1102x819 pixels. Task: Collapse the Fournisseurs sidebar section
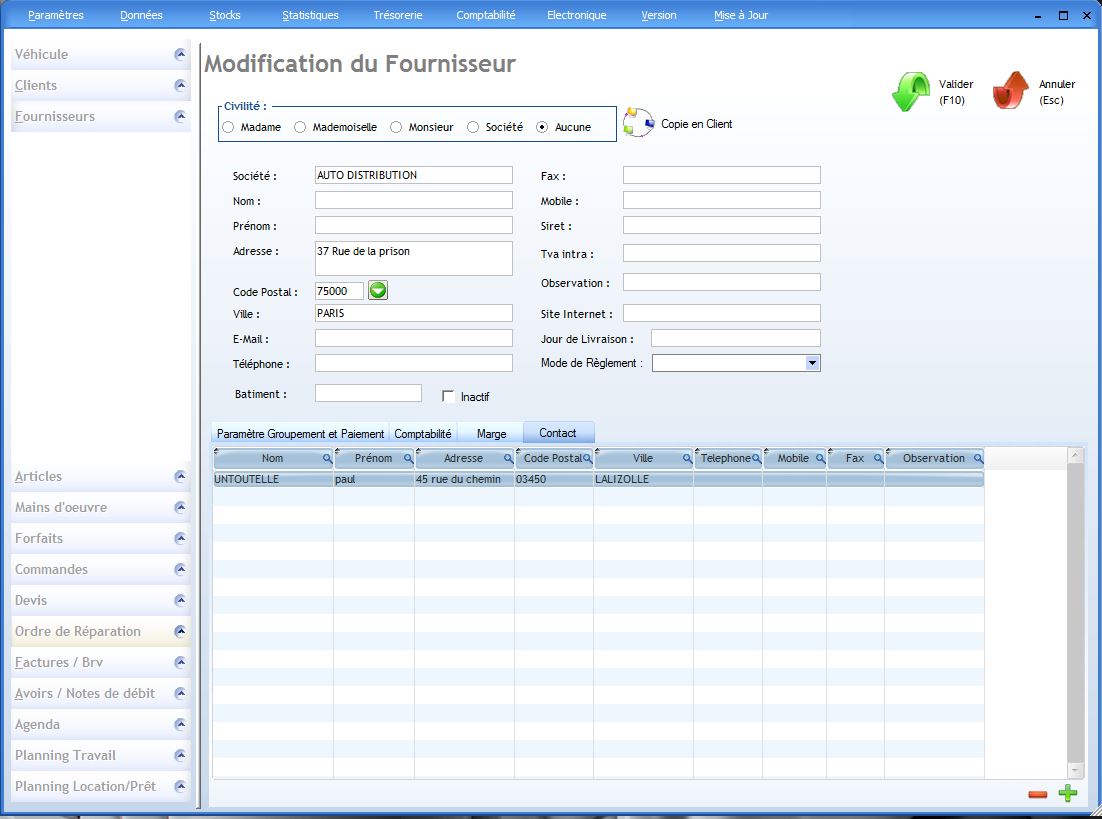coord(180,116)
